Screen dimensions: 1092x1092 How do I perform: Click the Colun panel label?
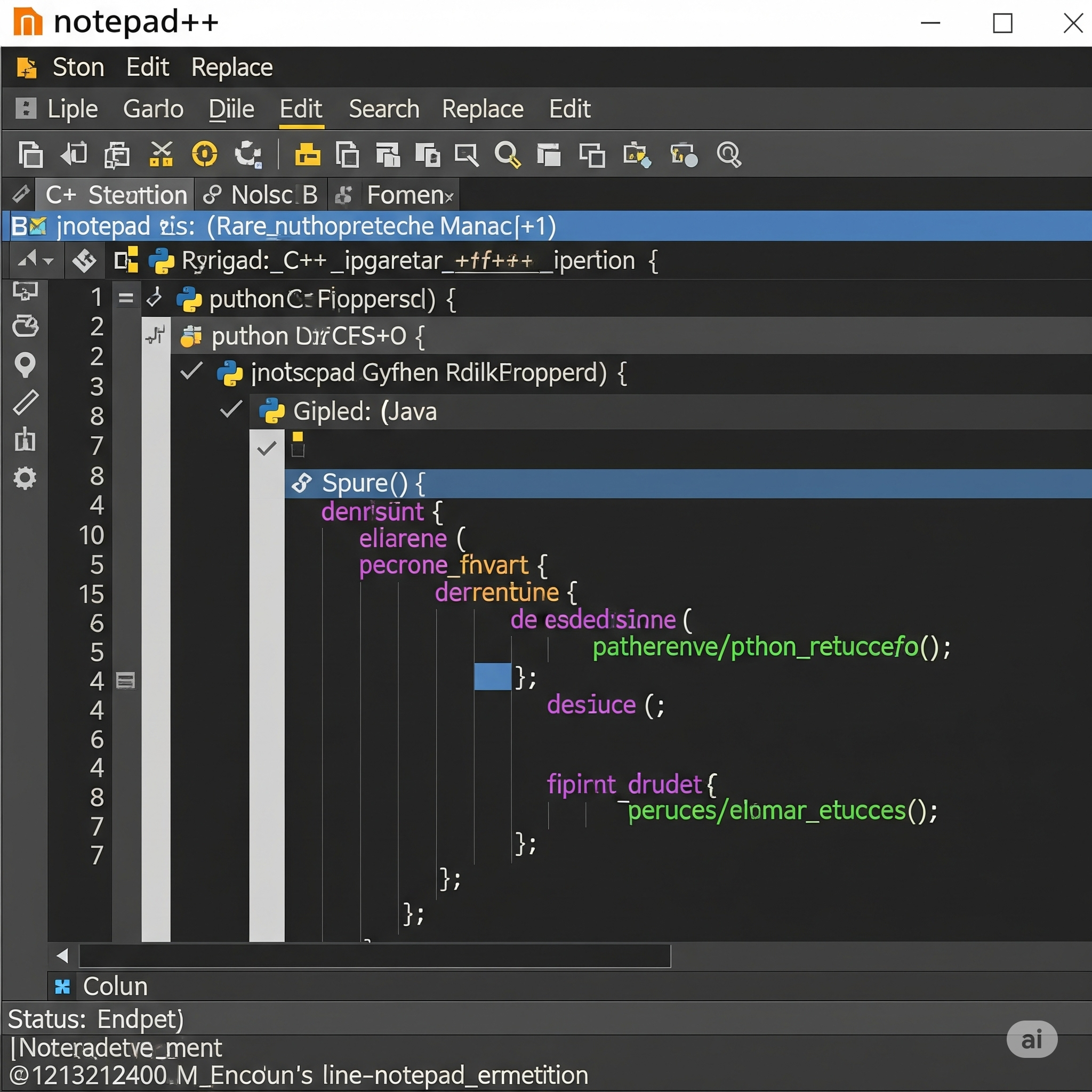click(x=115, y=986)
